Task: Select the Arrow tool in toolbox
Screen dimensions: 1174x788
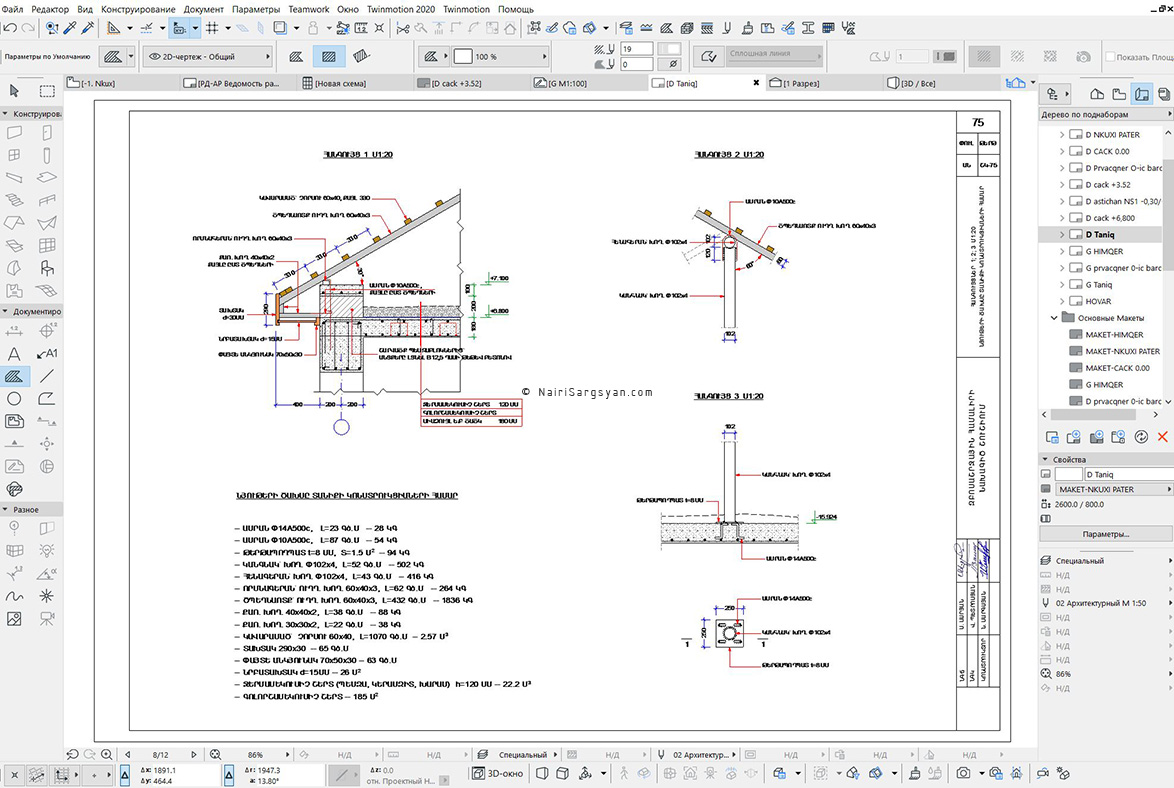Action: pyautogui.click(x=14, y=91)
